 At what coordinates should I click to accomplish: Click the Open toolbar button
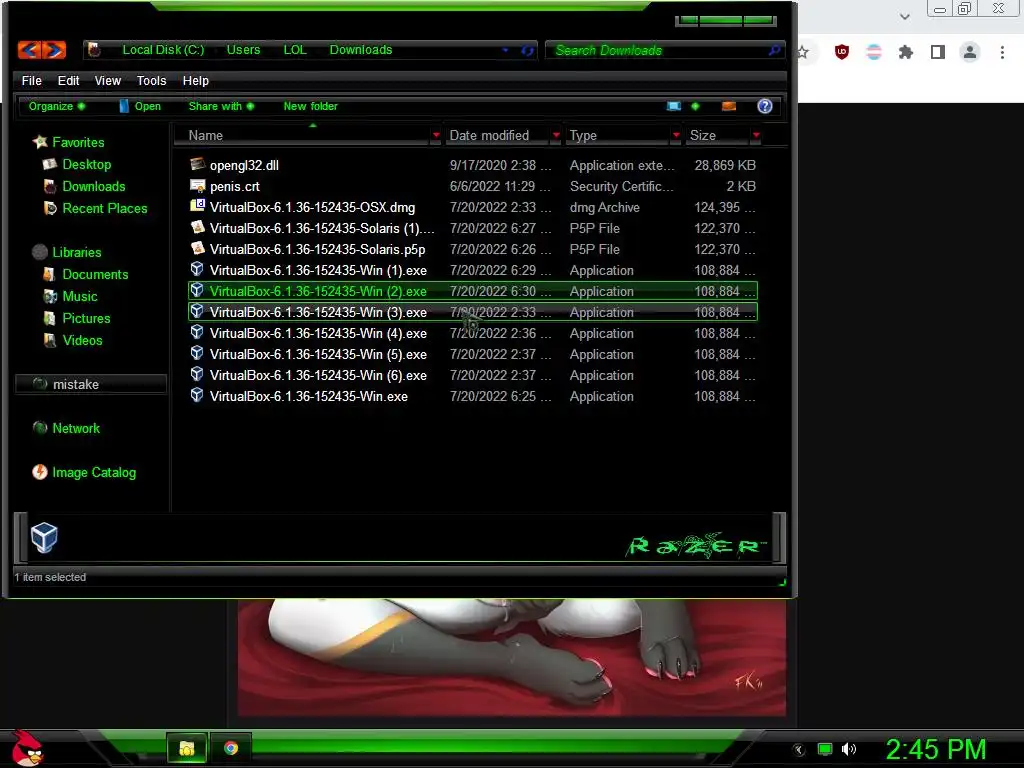[140, 106]
